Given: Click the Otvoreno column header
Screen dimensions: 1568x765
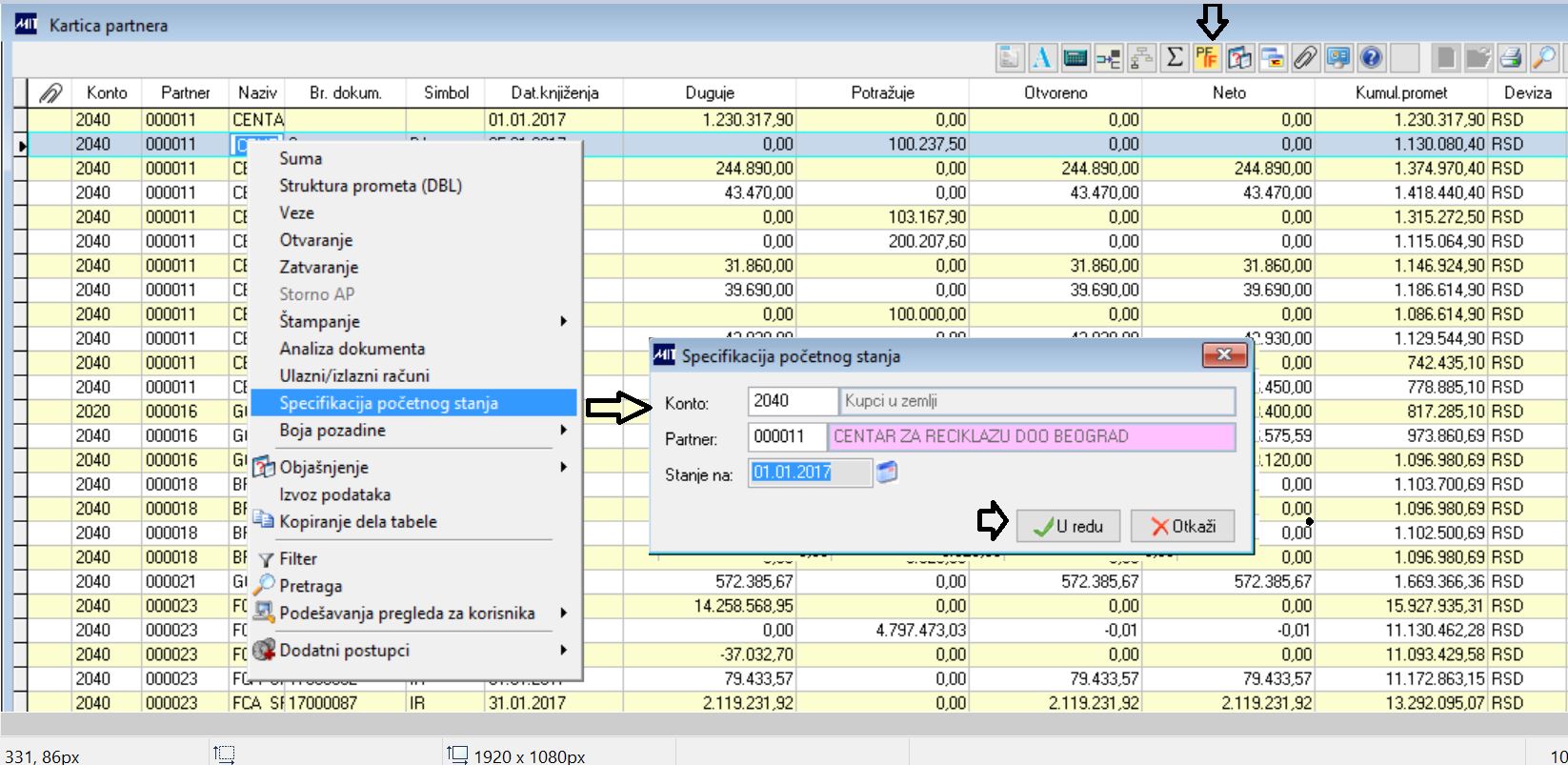Looking at the screenshot, I should 1055,93.
